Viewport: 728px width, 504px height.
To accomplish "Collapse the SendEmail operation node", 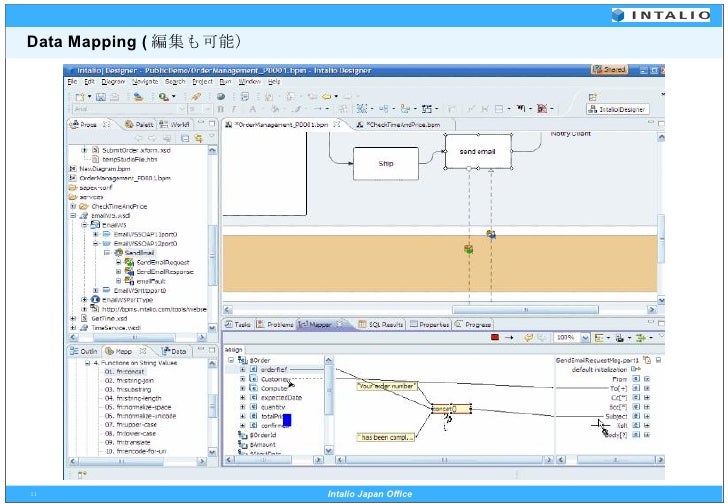I will [x=107, y=253].
